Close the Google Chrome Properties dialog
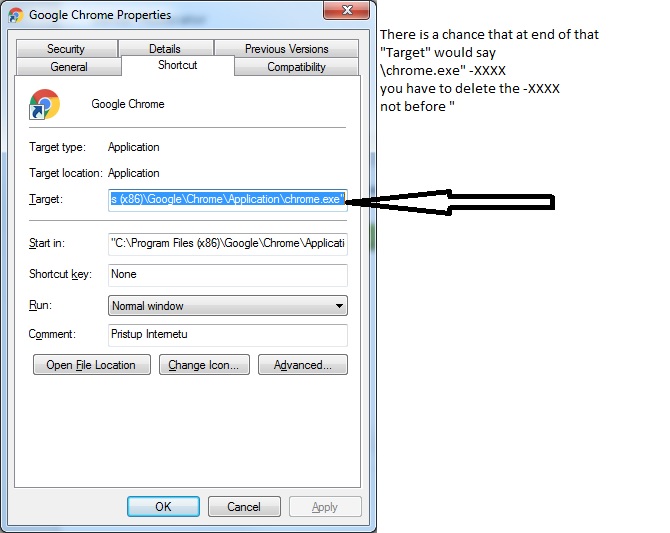Screen dimensions: 670x533 (347, 10)
